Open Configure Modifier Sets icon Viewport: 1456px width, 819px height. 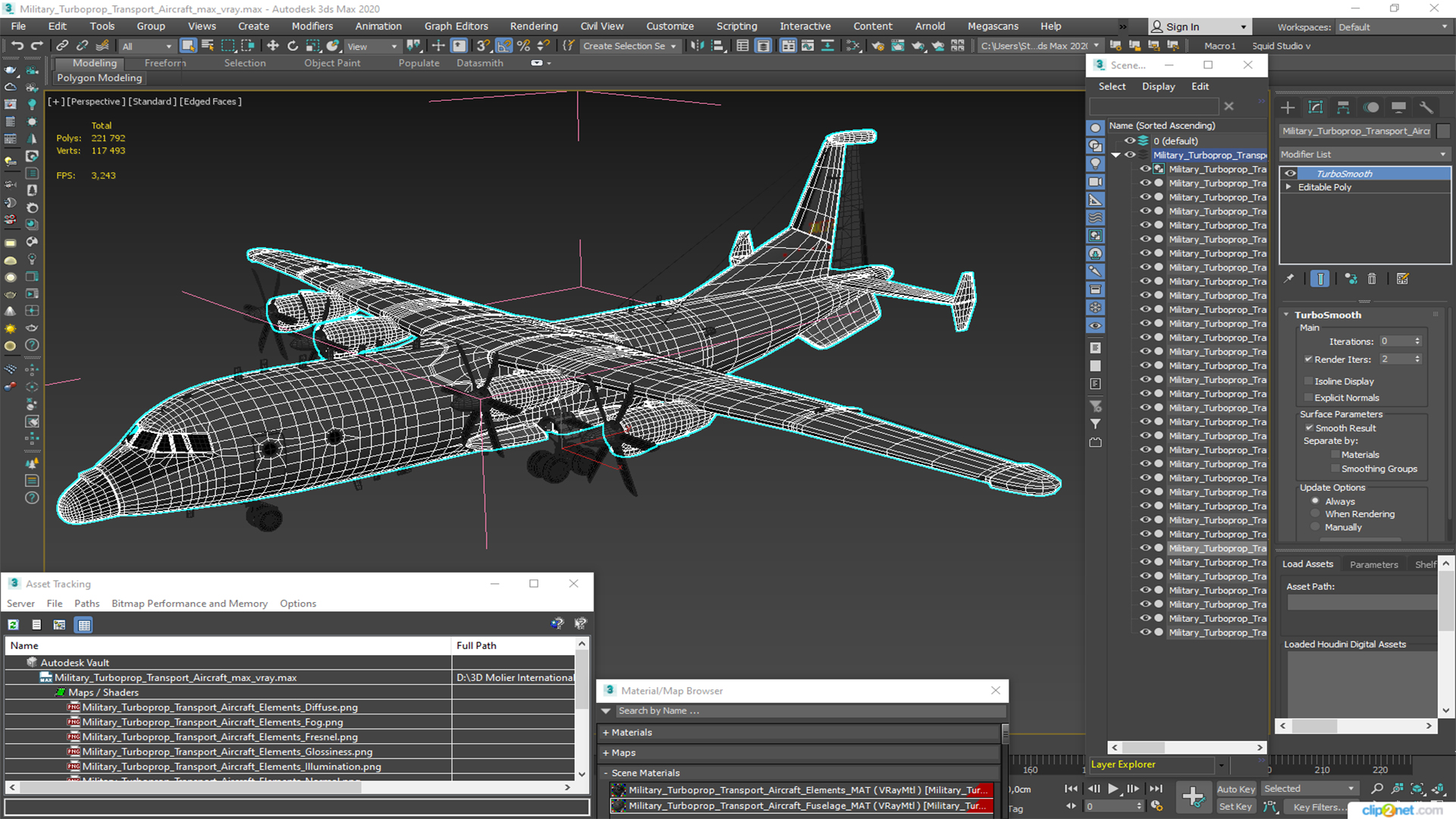(x=1403, y=279)
